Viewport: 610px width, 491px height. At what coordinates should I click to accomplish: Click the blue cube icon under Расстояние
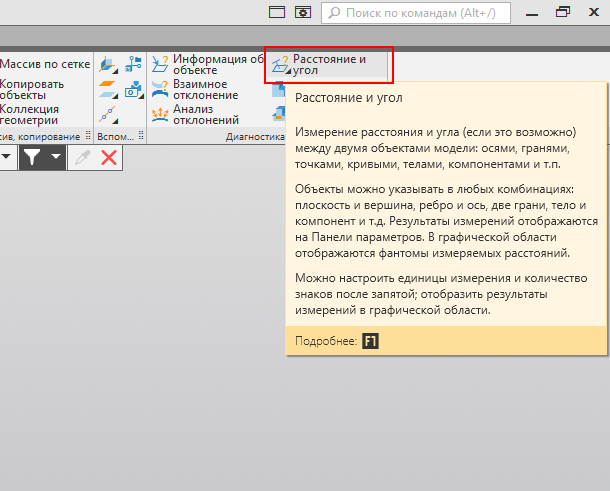[279, 89]
